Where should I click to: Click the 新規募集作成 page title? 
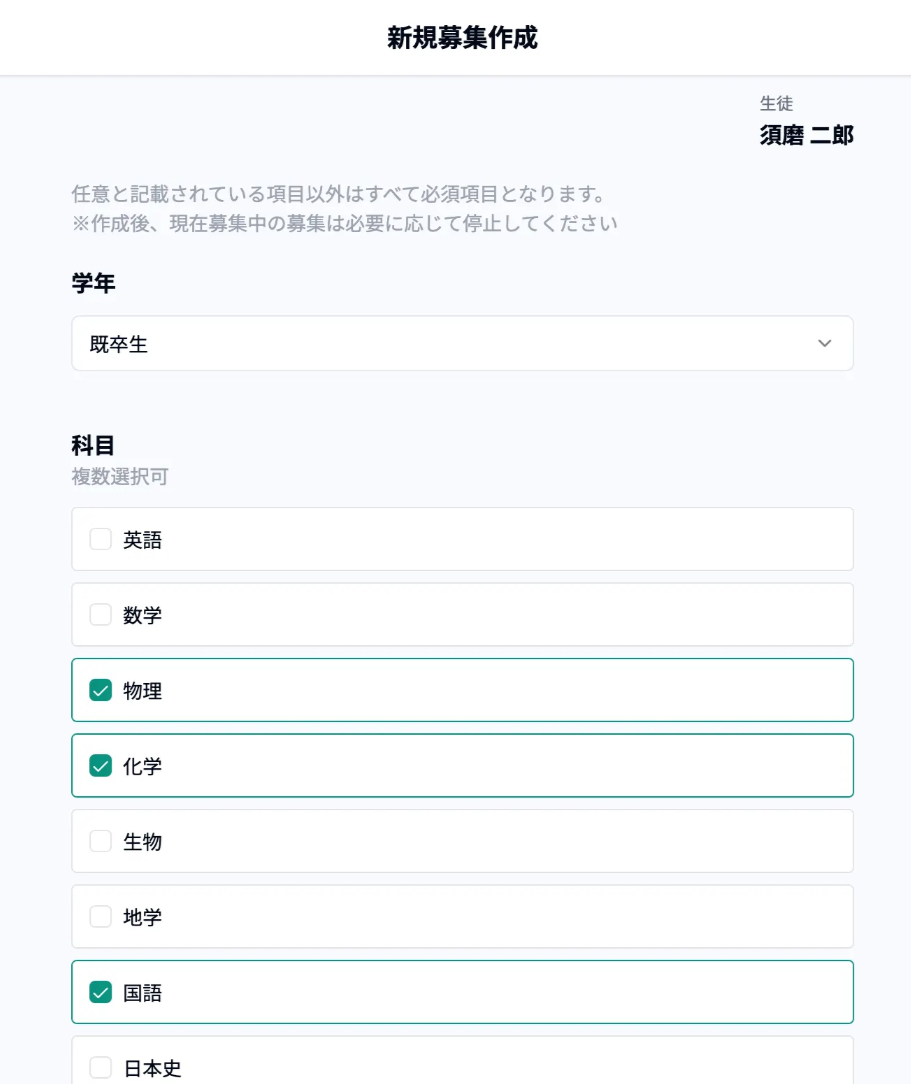click(x=462, y=38)
